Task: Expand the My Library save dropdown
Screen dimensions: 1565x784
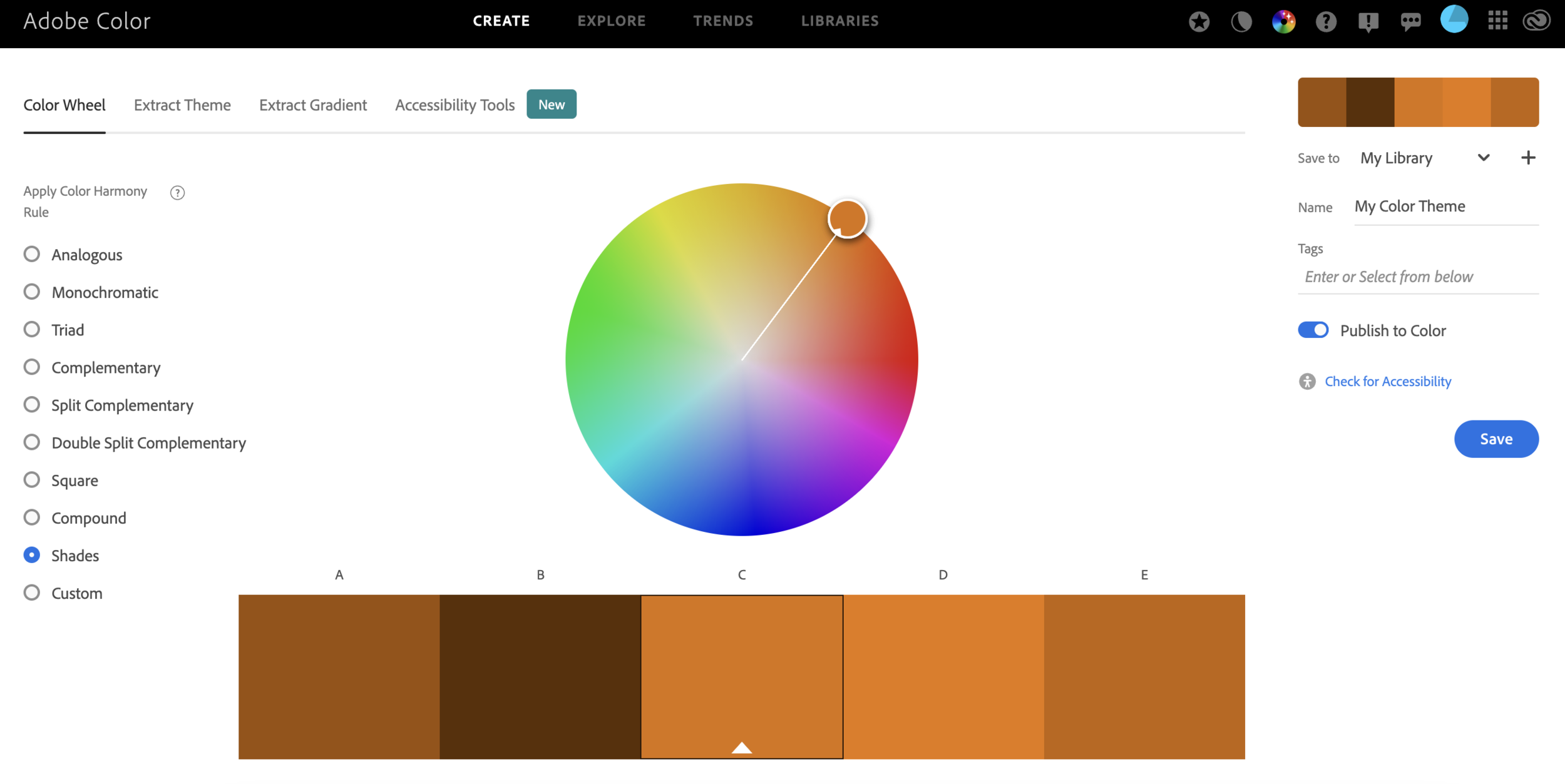Action: pyautogui.click(x=1483, y=158)
